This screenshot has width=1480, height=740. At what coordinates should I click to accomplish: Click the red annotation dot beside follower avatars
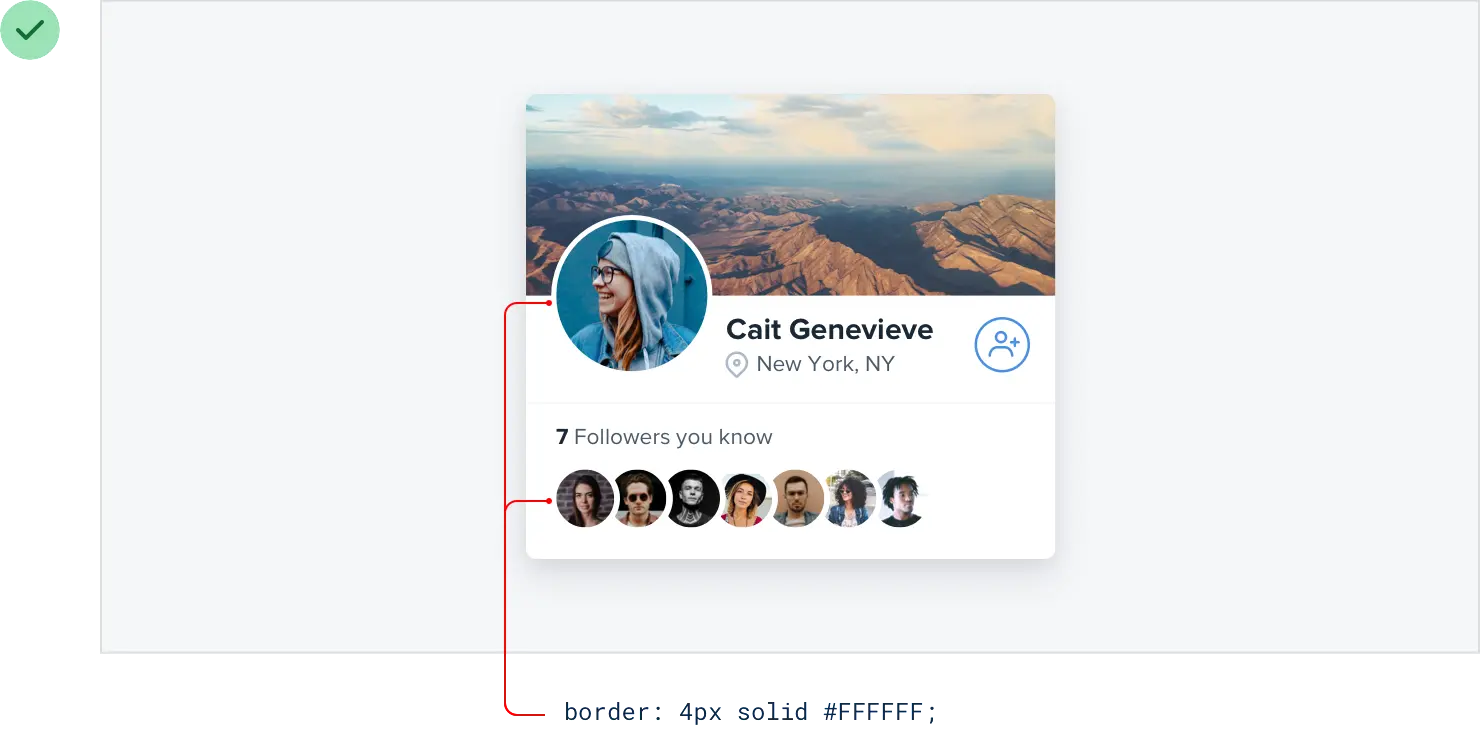[x=549, y=500]
